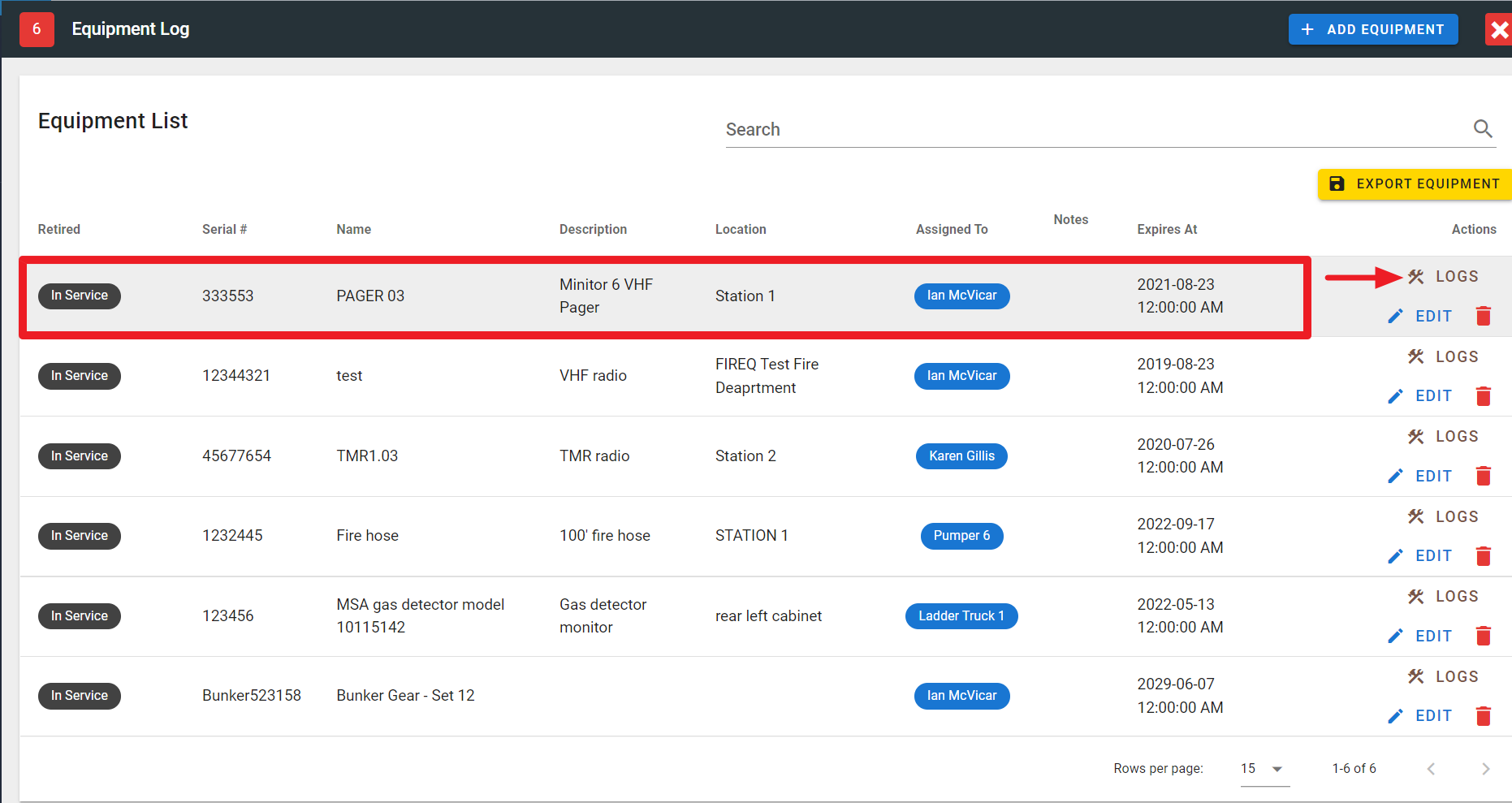Screen dimensions: 1512x803
Task: Go to the previous page of results
Action: pos(1431,769)
